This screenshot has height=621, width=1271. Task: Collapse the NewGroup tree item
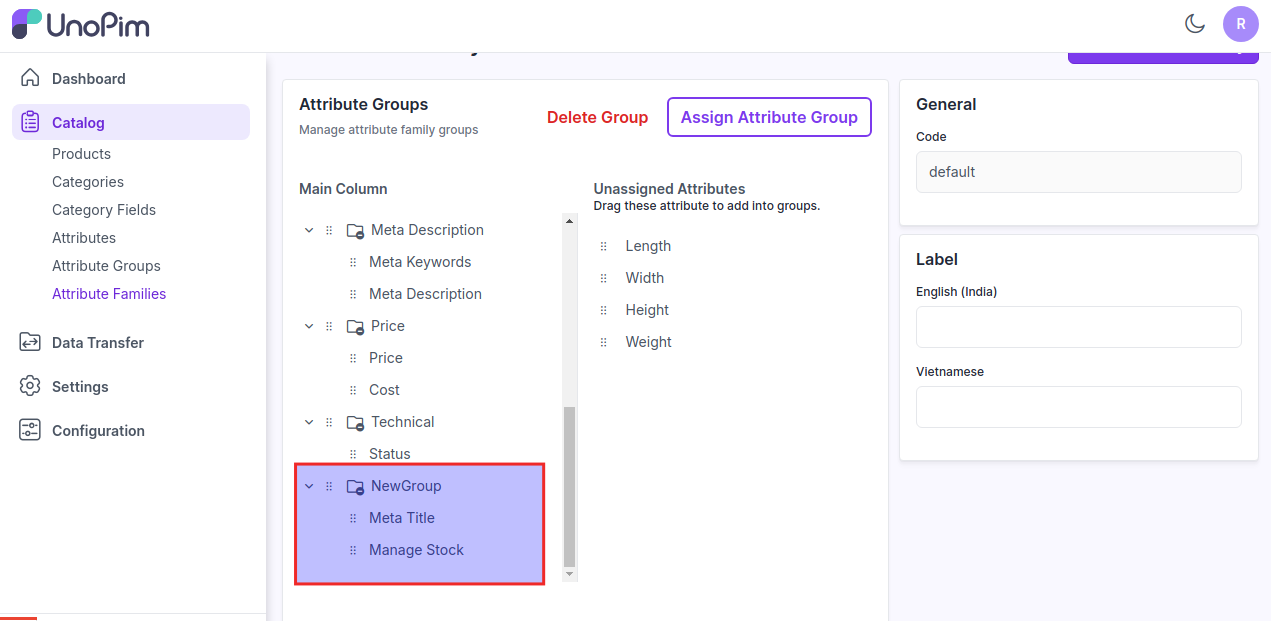click(x=309, y=485)
